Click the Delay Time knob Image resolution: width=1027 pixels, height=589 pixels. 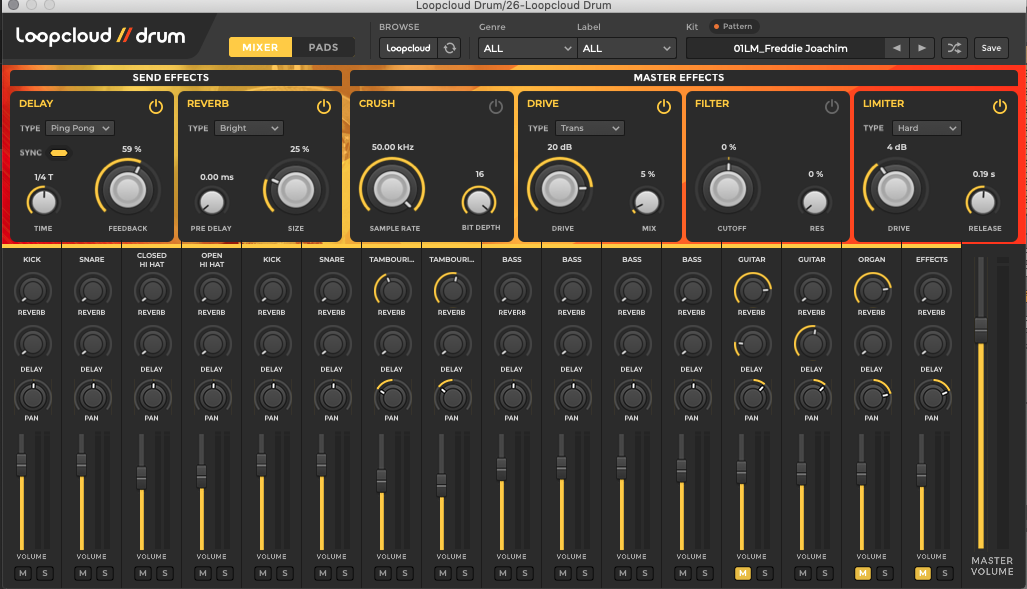pos(43,202)
